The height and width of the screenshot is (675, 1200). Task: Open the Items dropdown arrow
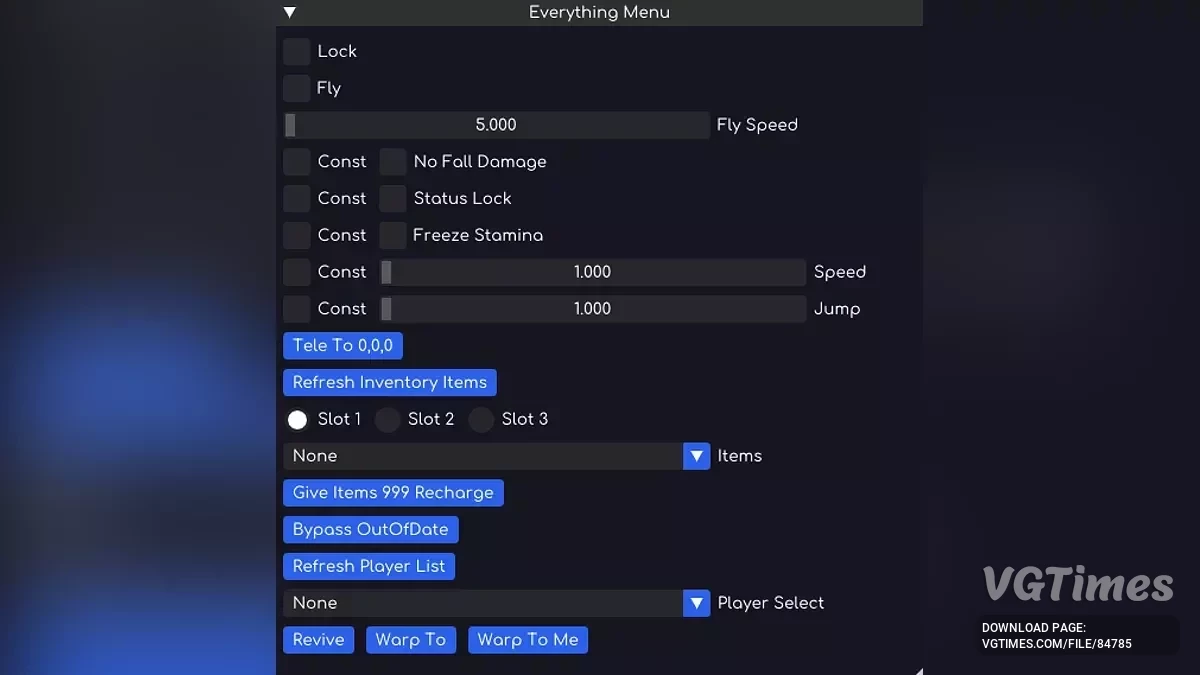(696, 456)
